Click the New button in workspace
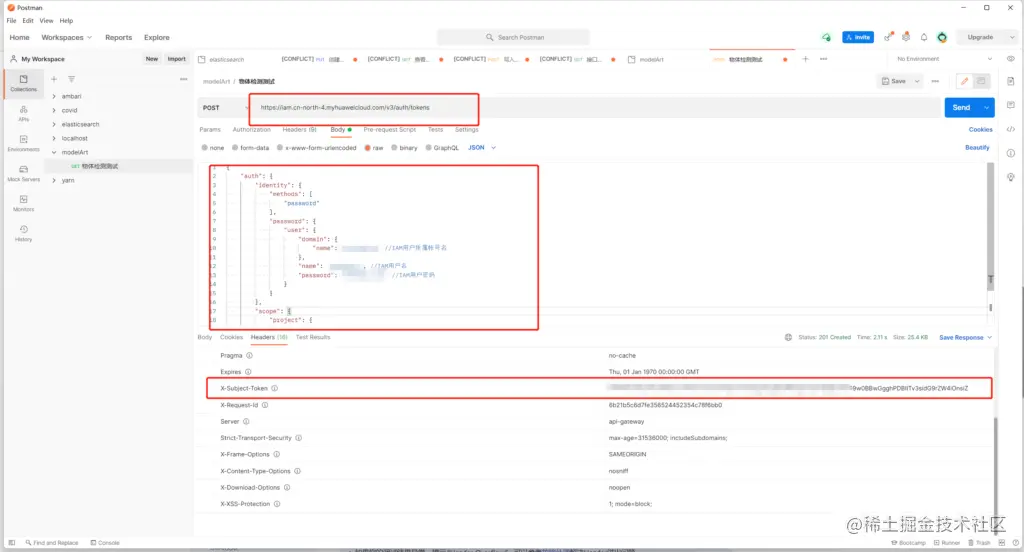This screenshot has height=552, width=1024. pyautogui.click(x=152, y=59)
